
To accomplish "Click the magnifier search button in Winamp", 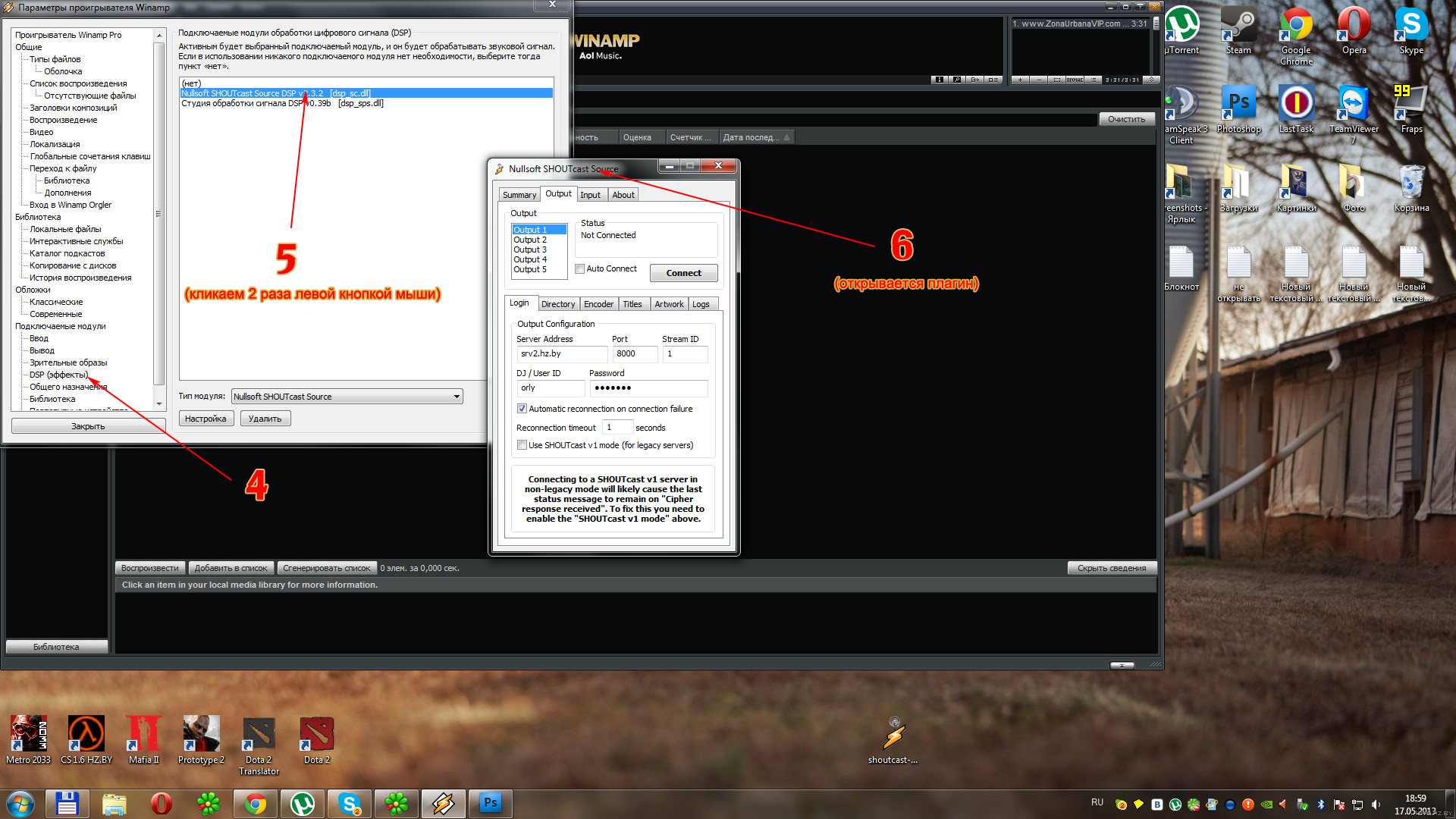I will [x=957, y=80].
